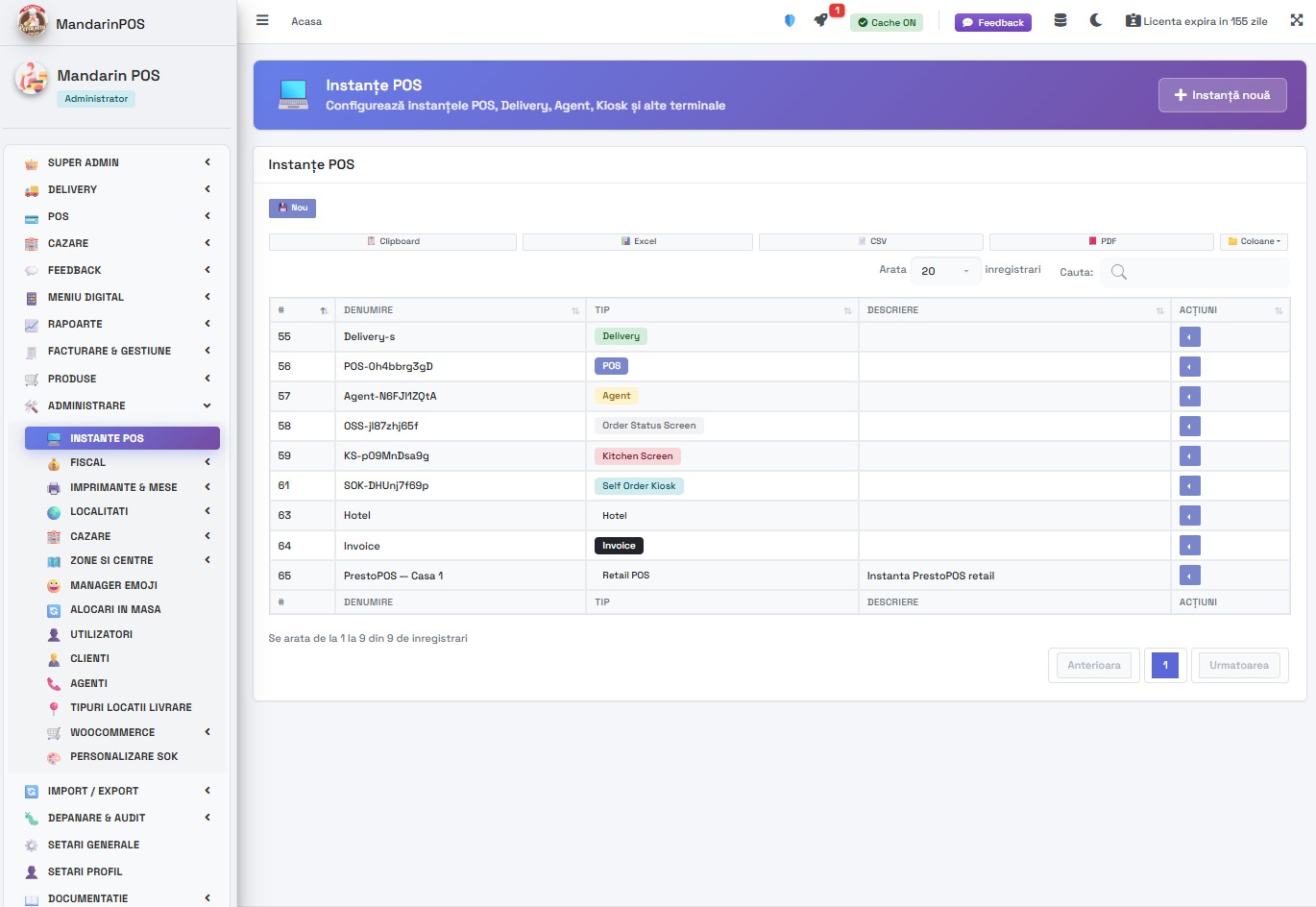The height and width of the screenshot is (907, 1316).
Task: Open actions button for Delivery-s row
Action: [1189, 337]
